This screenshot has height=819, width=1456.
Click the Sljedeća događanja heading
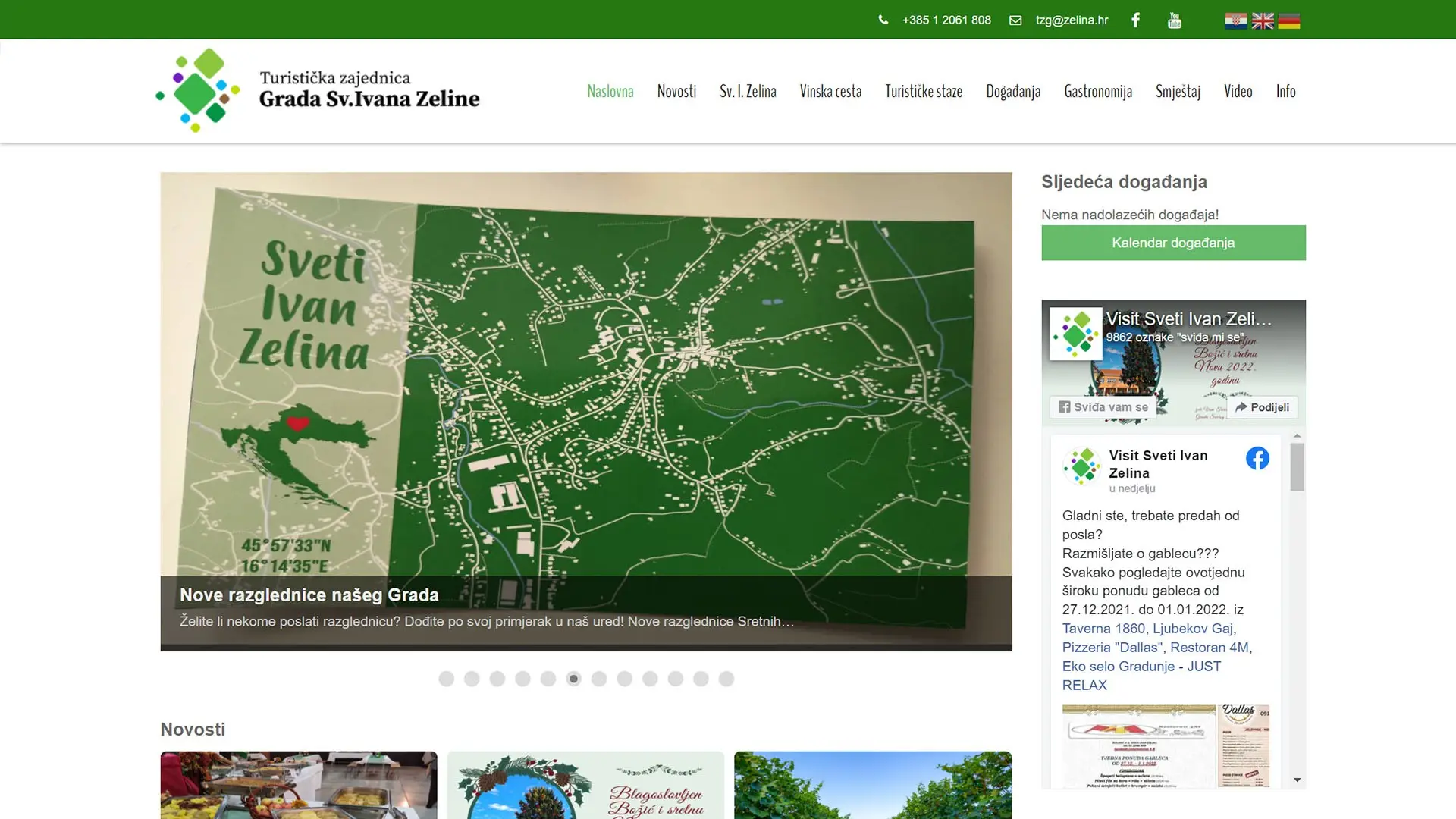(x=1124, y=182)
